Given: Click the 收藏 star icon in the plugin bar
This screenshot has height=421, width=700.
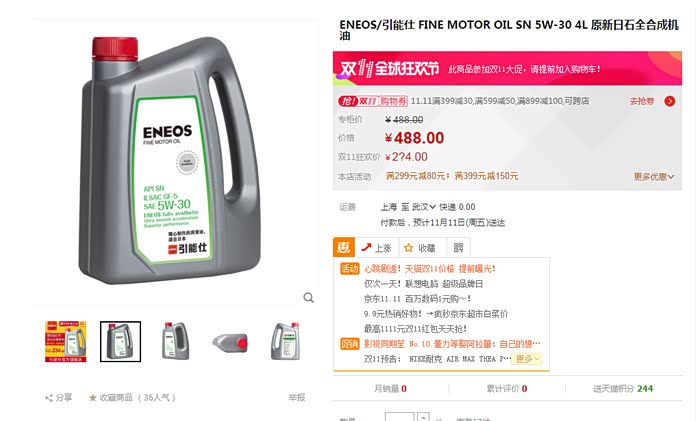Looking at the screenshot, I should coord(408,248).
